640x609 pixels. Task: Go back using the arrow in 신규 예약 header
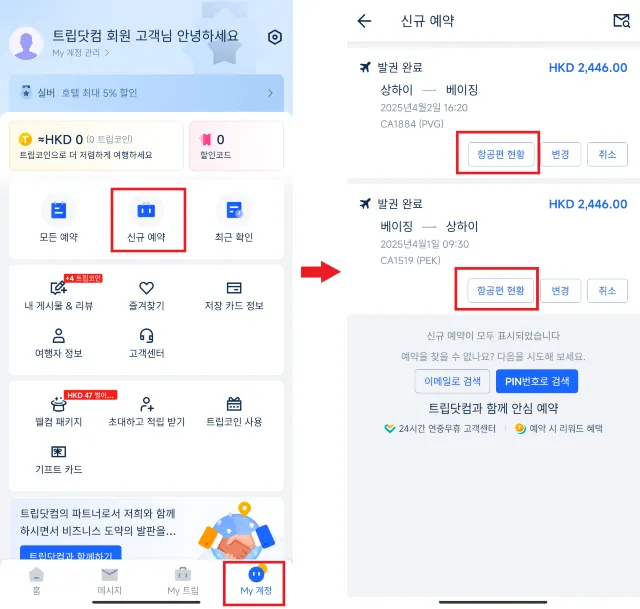[364, 20]
